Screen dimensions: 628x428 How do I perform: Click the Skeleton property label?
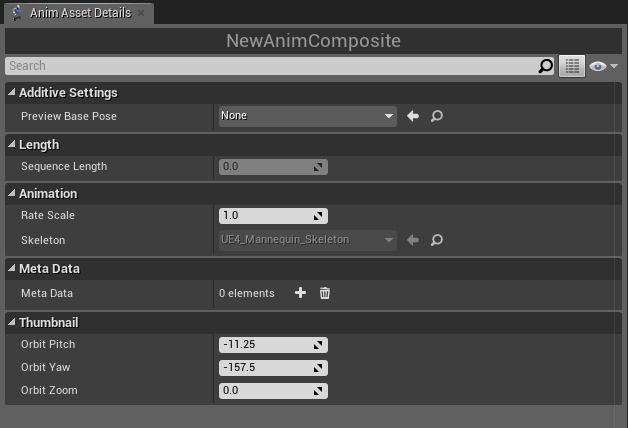(43, 240)
